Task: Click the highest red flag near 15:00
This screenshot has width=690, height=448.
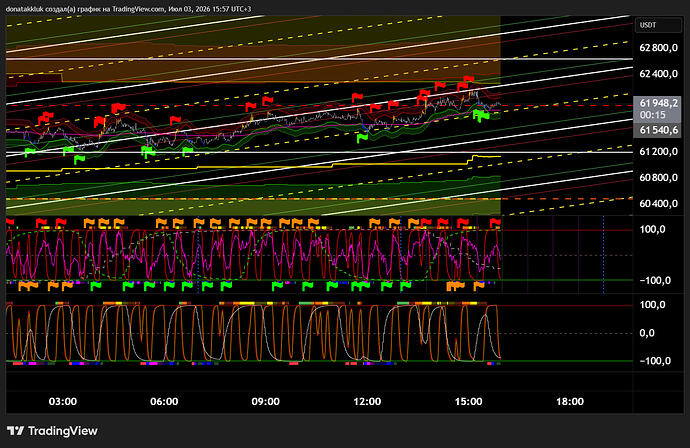Action: point(469,79)
